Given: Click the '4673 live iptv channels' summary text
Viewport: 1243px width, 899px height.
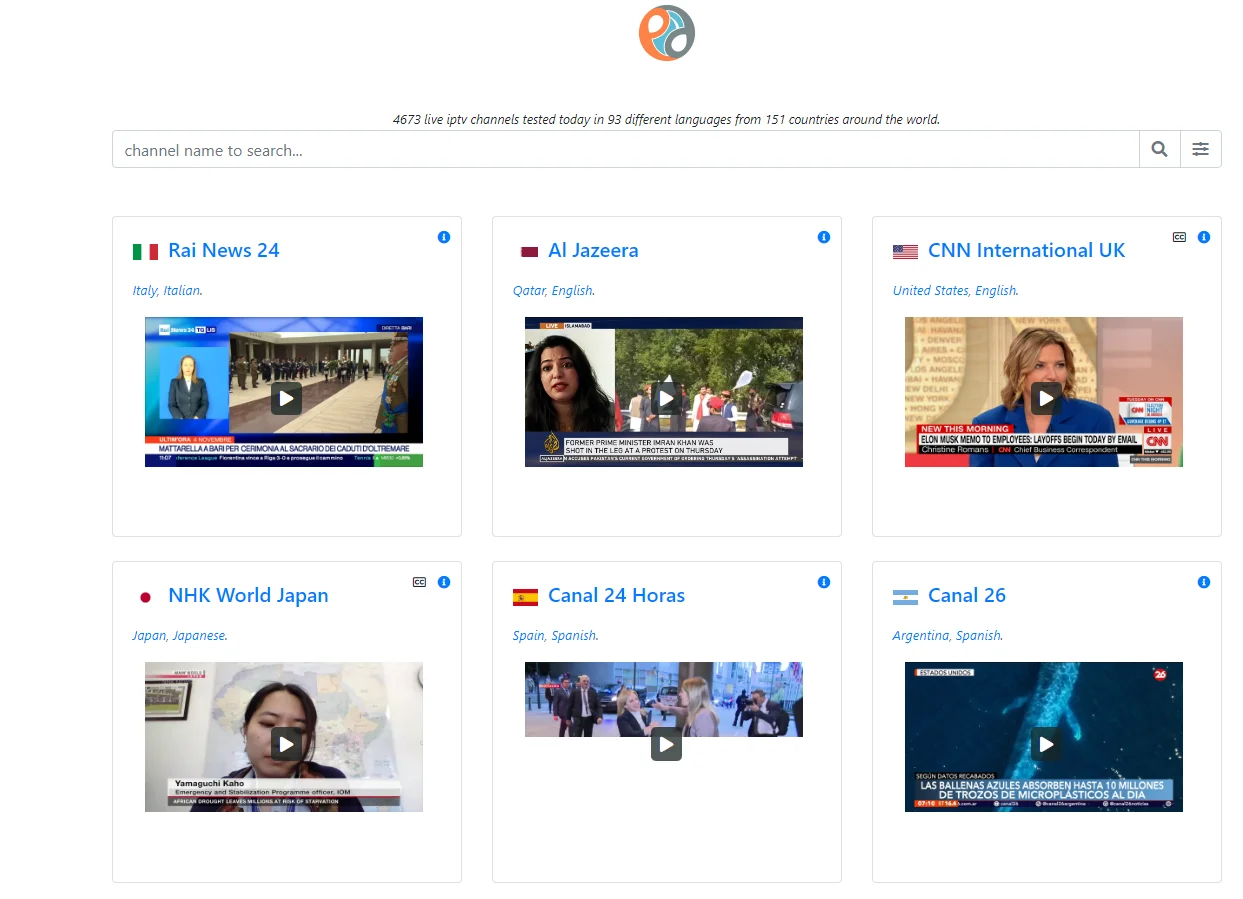Looking at the screenshot, I should (x=667, y=119).
